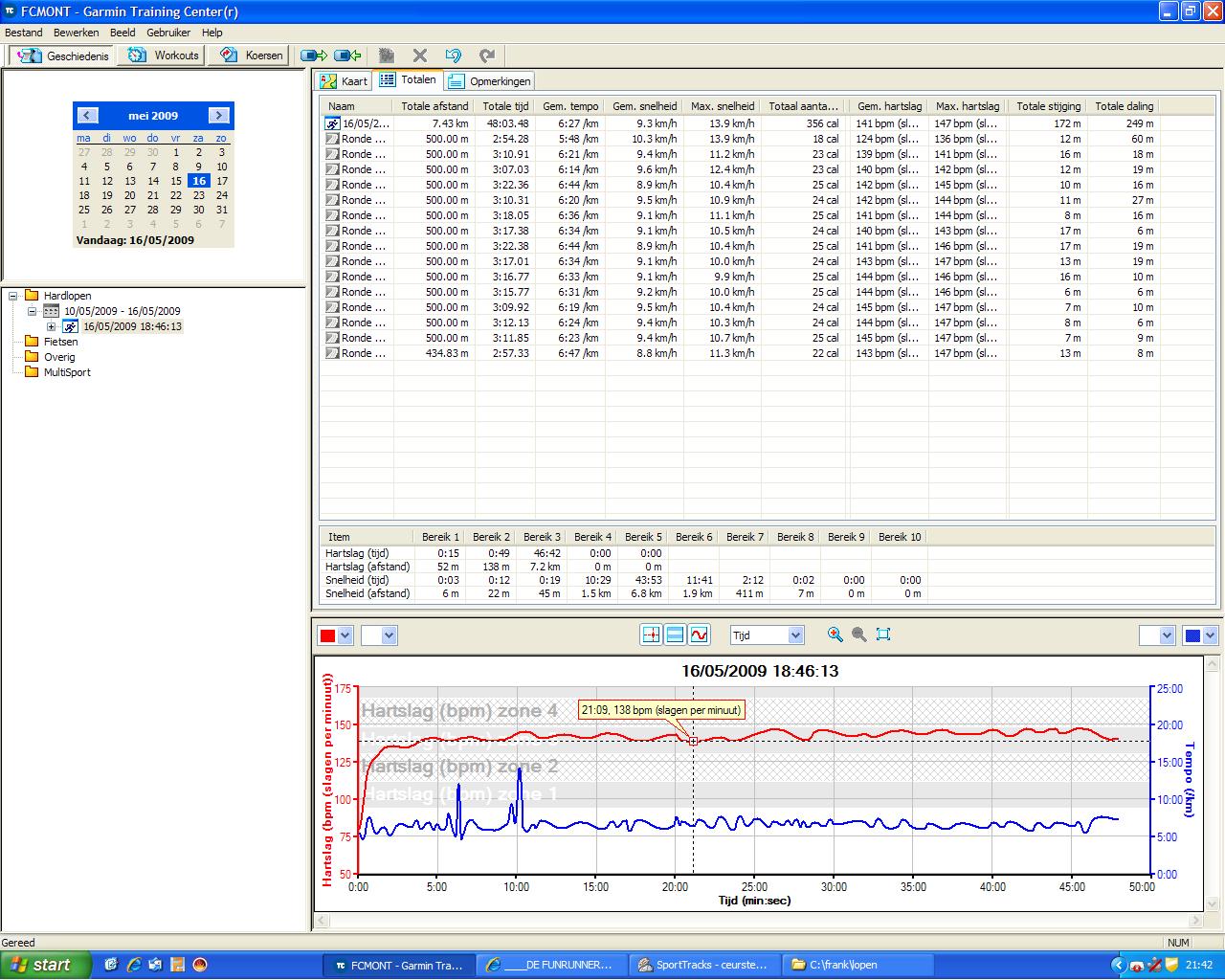1225x980 pixels.
Task: Click the receive-from-device icon in toolbar
Action: coord(347,56)
